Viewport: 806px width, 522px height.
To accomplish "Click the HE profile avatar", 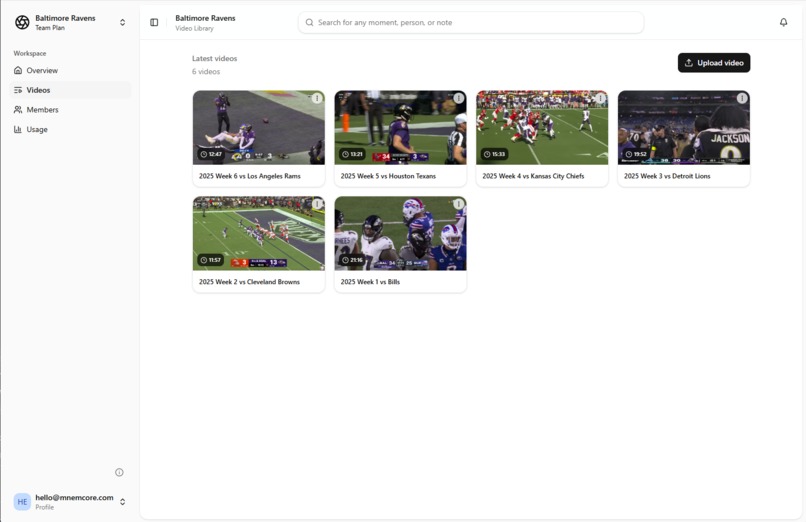I will pyautogui.click(x=23, y=502).
